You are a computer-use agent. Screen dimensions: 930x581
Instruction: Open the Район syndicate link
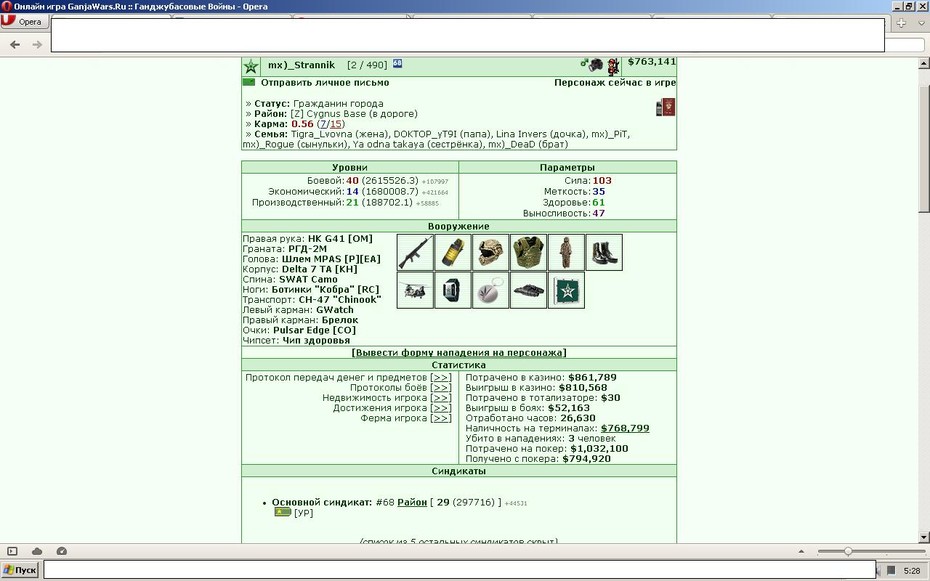point(412,502)
